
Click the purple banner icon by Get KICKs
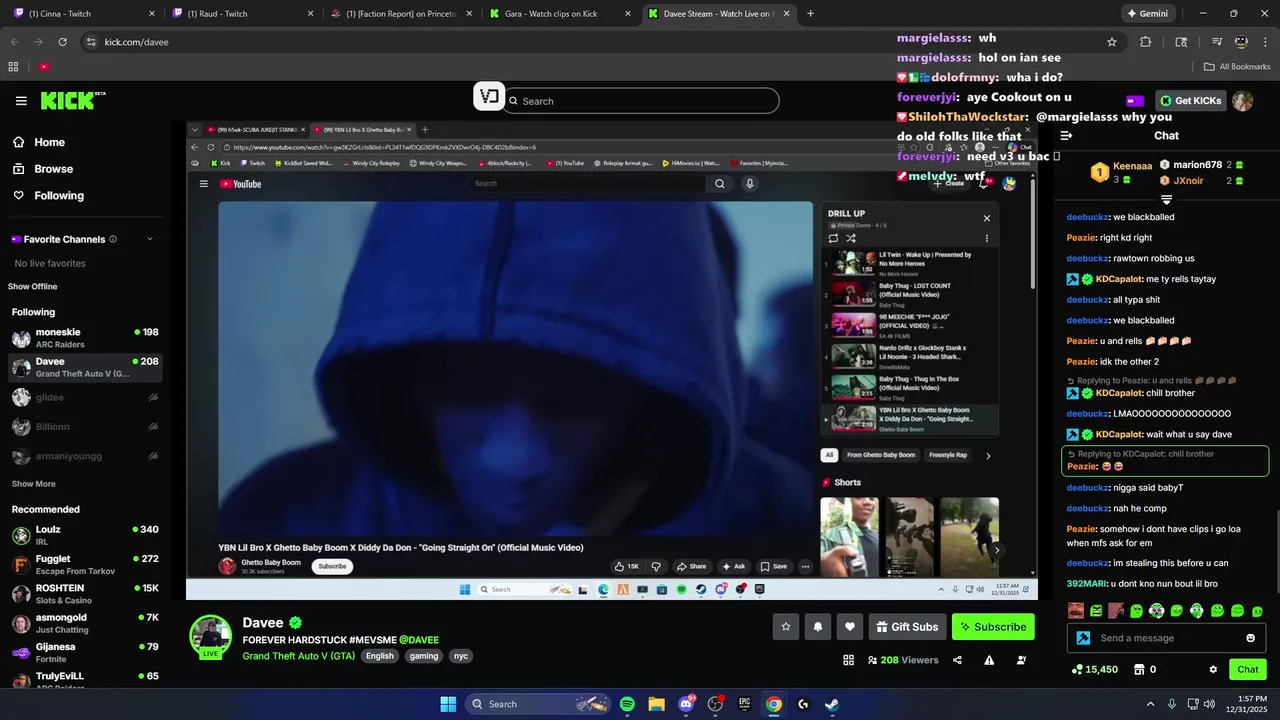(1135, 101)
